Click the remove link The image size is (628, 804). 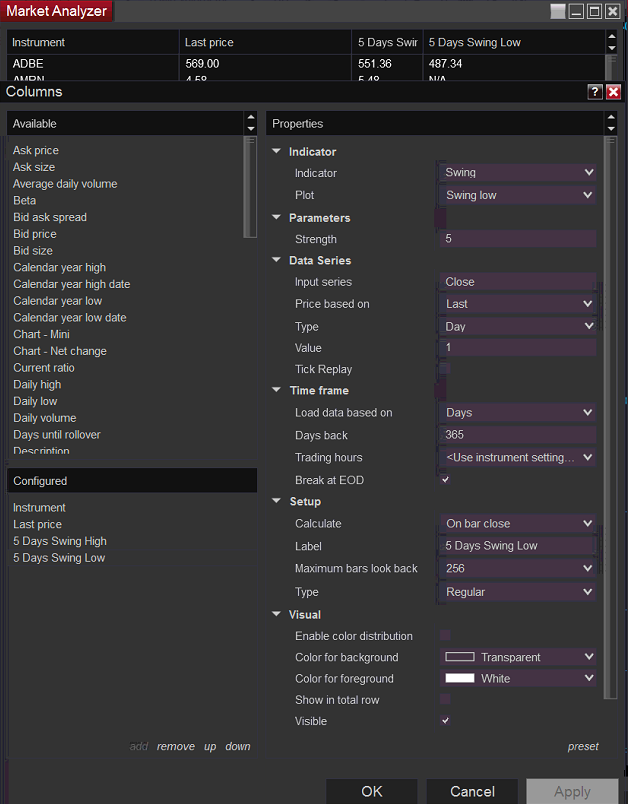pos(176,747)
